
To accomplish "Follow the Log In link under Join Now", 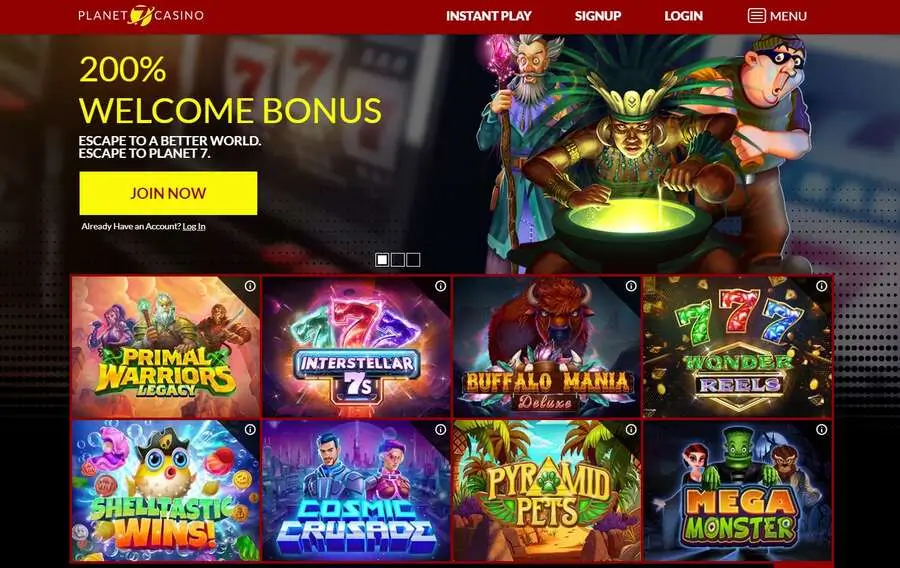I will coord(194,227).
